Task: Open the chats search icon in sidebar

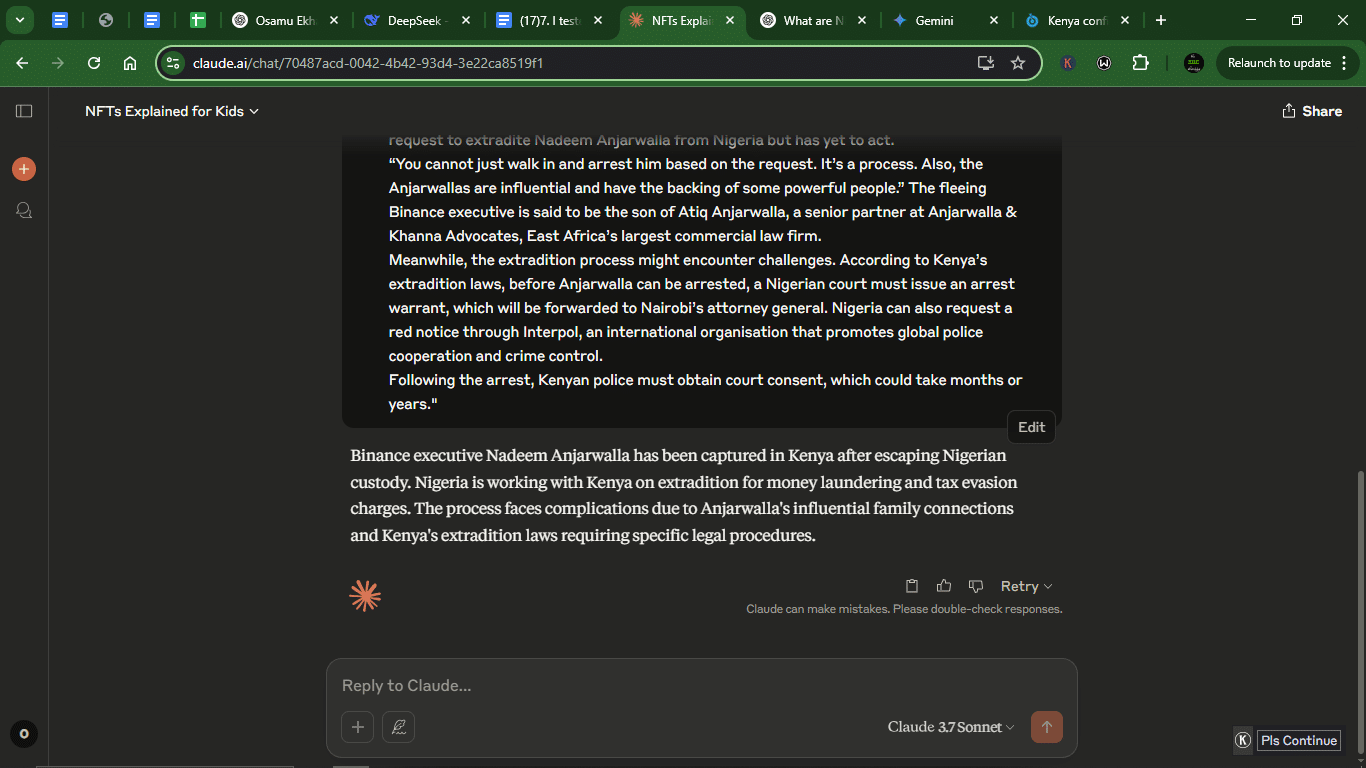Action: pyautogui.click(x=24, y=210)
